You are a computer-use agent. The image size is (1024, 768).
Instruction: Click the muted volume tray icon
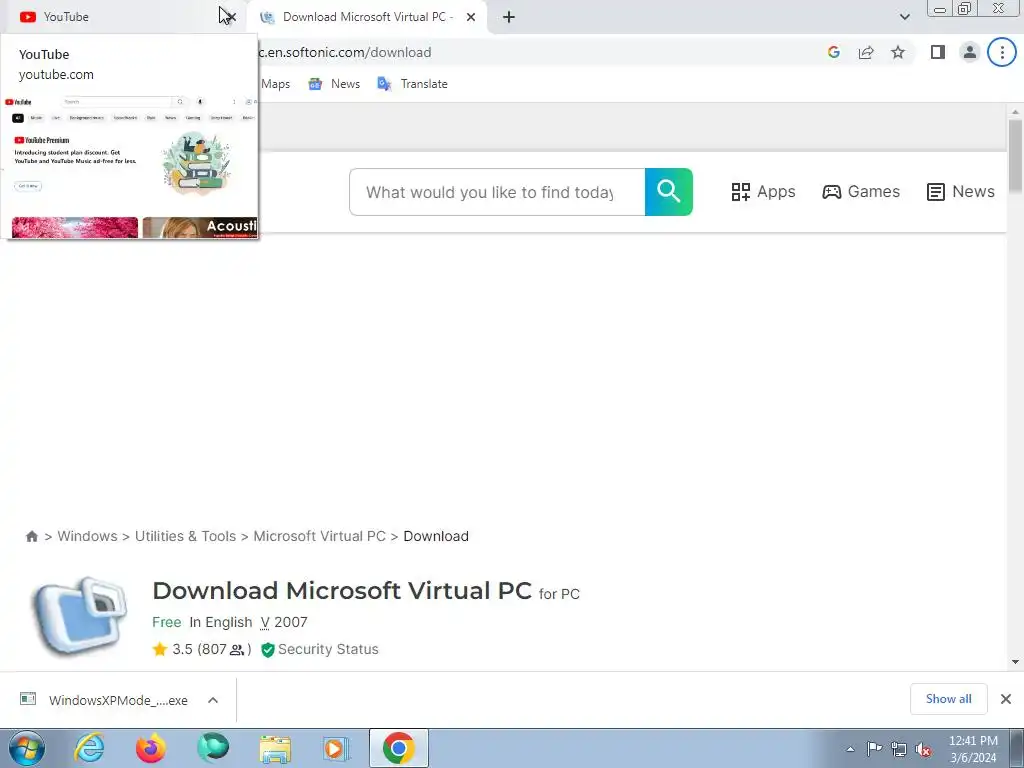tap(923, 749)
